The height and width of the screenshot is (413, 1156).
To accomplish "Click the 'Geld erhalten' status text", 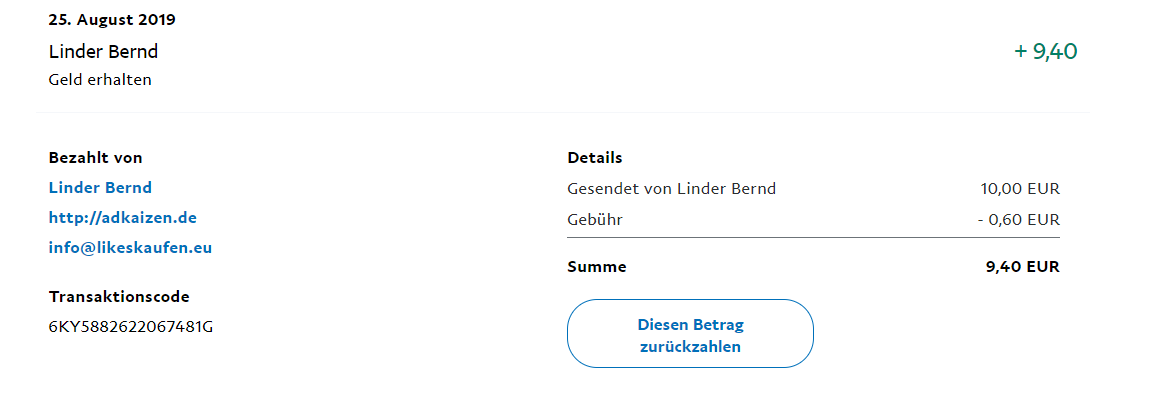I will pos(100,80).
